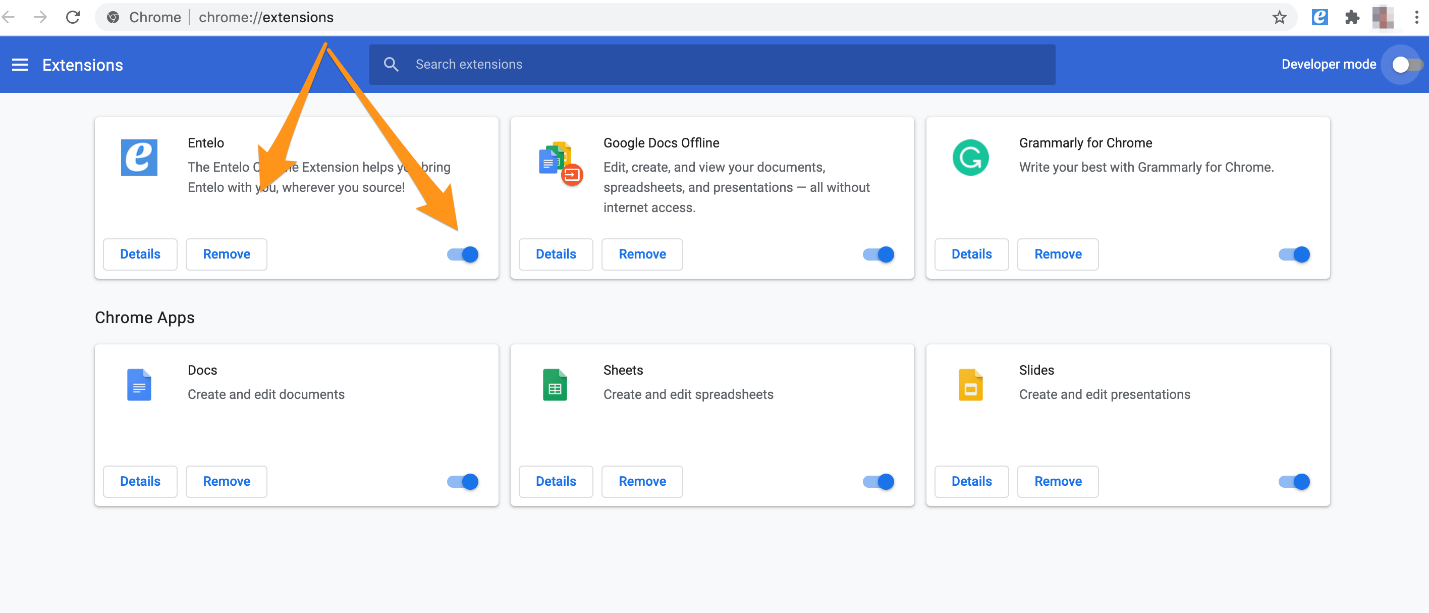1429x613 pixels.
Task: Click the Sheets app icon
Action: [x=555, y=385]
